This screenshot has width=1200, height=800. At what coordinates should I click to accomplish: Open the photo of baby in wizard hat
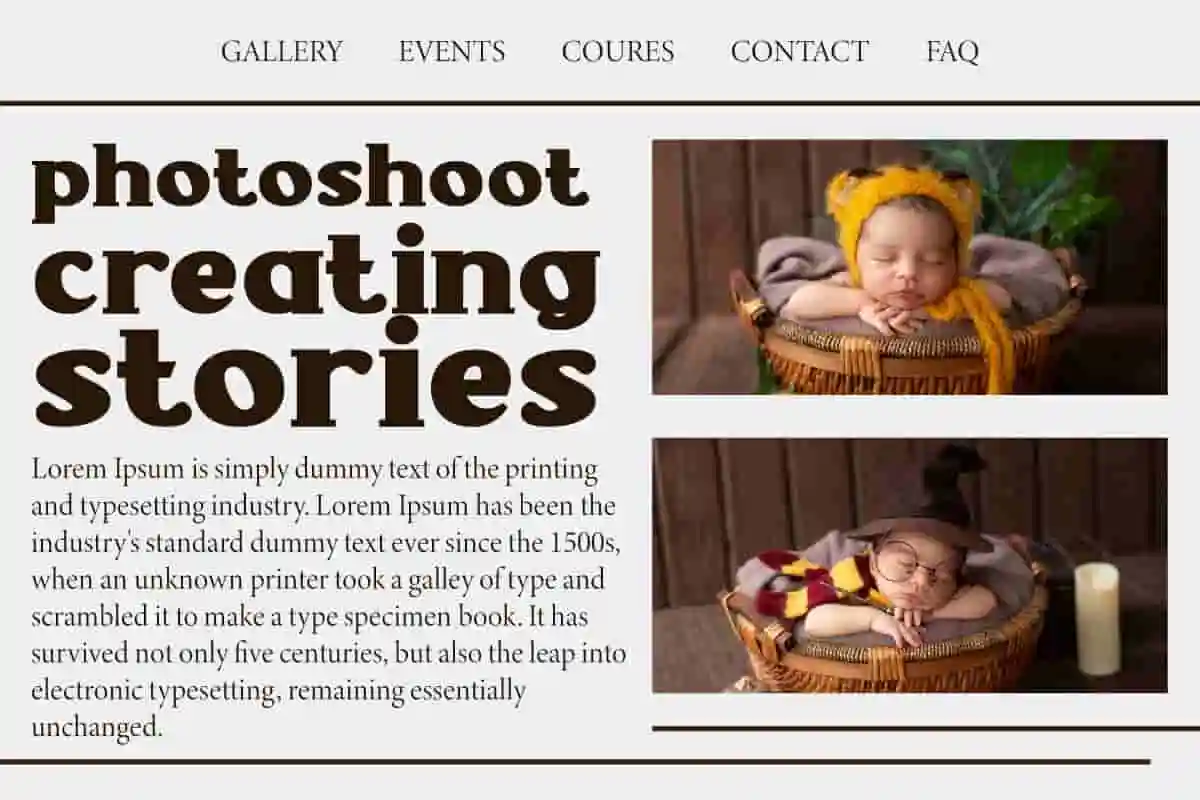tap(909, 565)
